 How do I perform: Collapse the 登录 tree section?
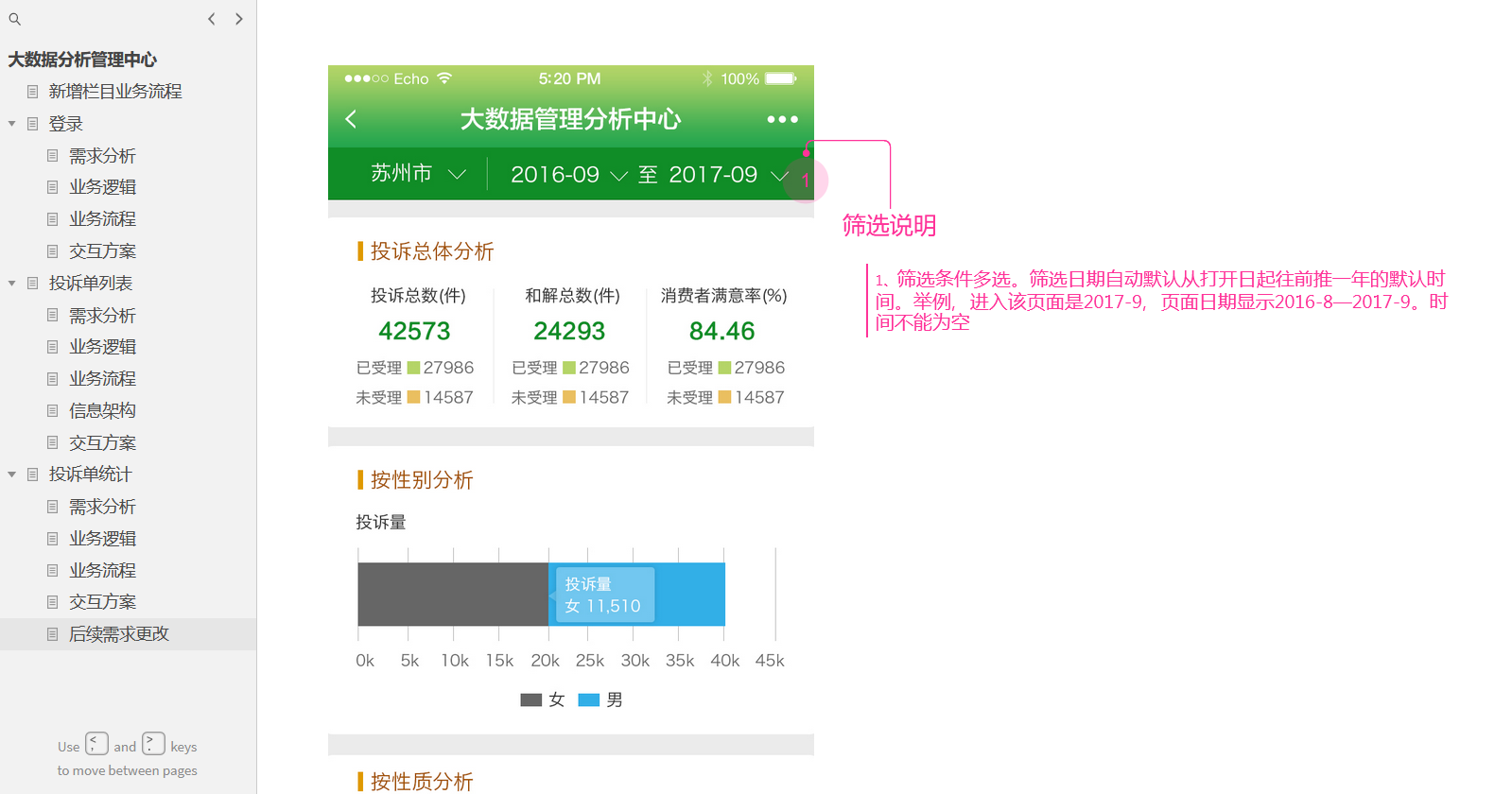[x=12, y=124]
